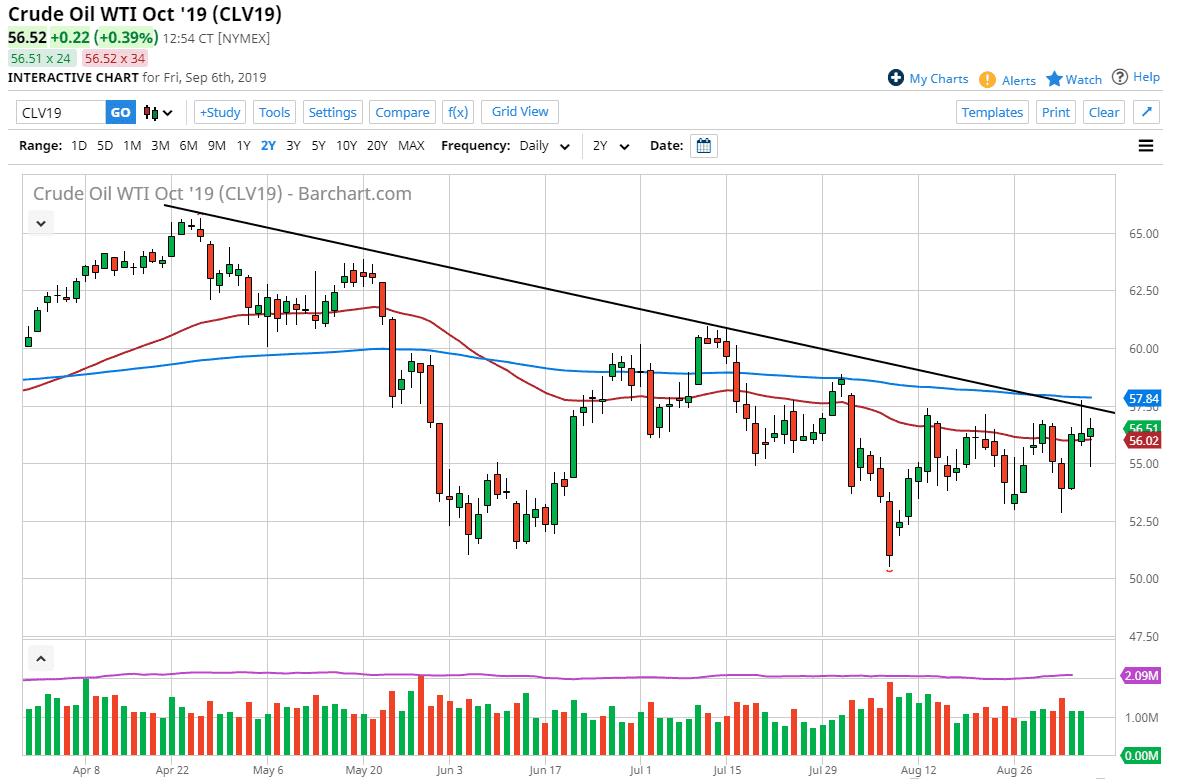
Task: Open the chart tools chevron on the plot
Action: [x=40, y=222]
